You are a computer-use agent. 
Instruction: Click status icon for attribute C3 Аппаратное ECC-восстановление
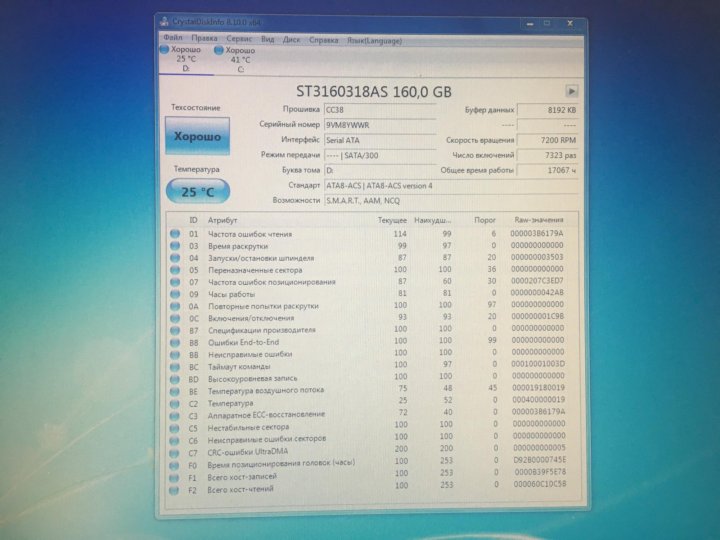pyautogui.click(x=174, y=416)
